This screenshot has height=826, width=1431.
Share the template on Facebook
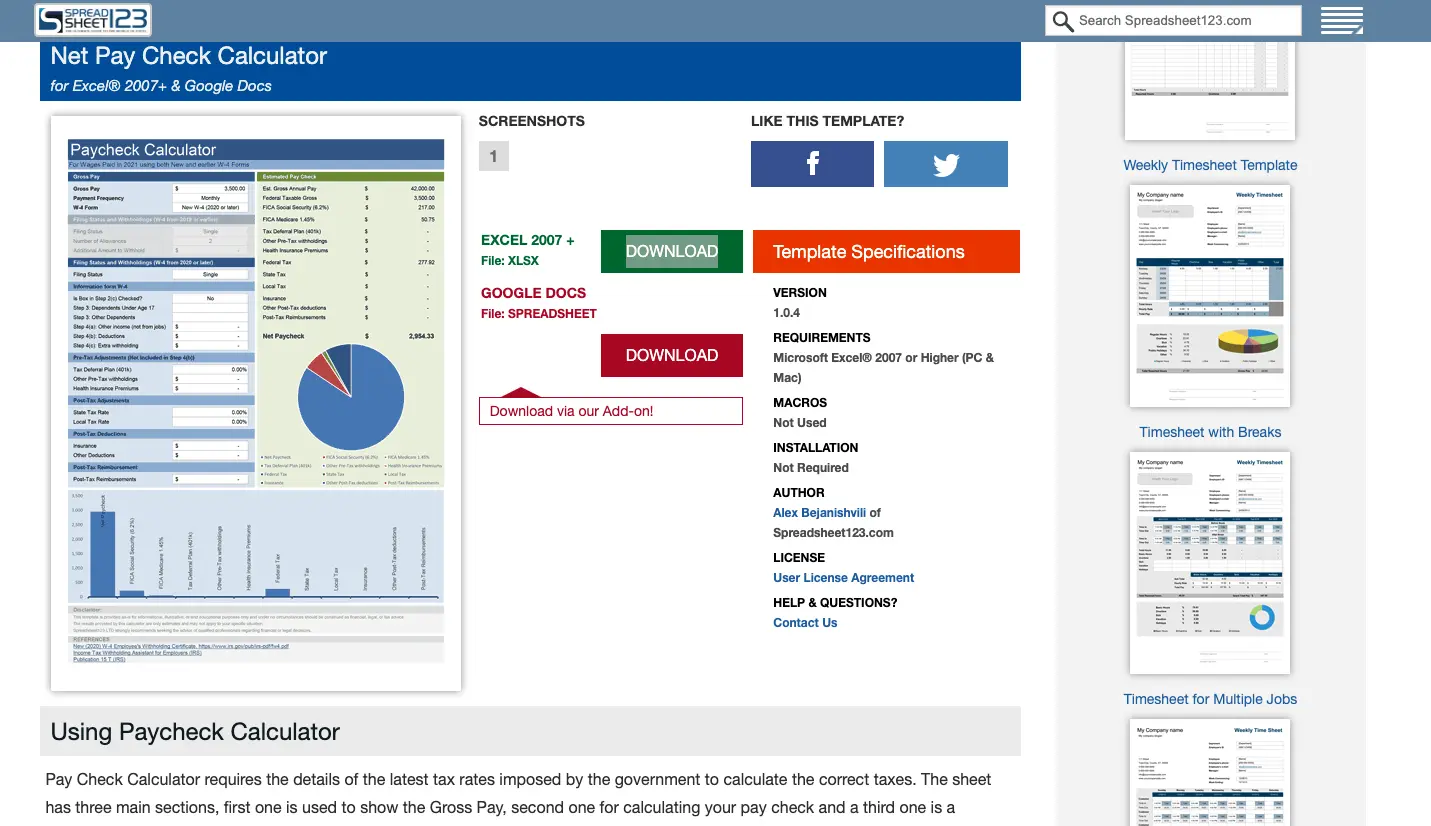point(812,163)
